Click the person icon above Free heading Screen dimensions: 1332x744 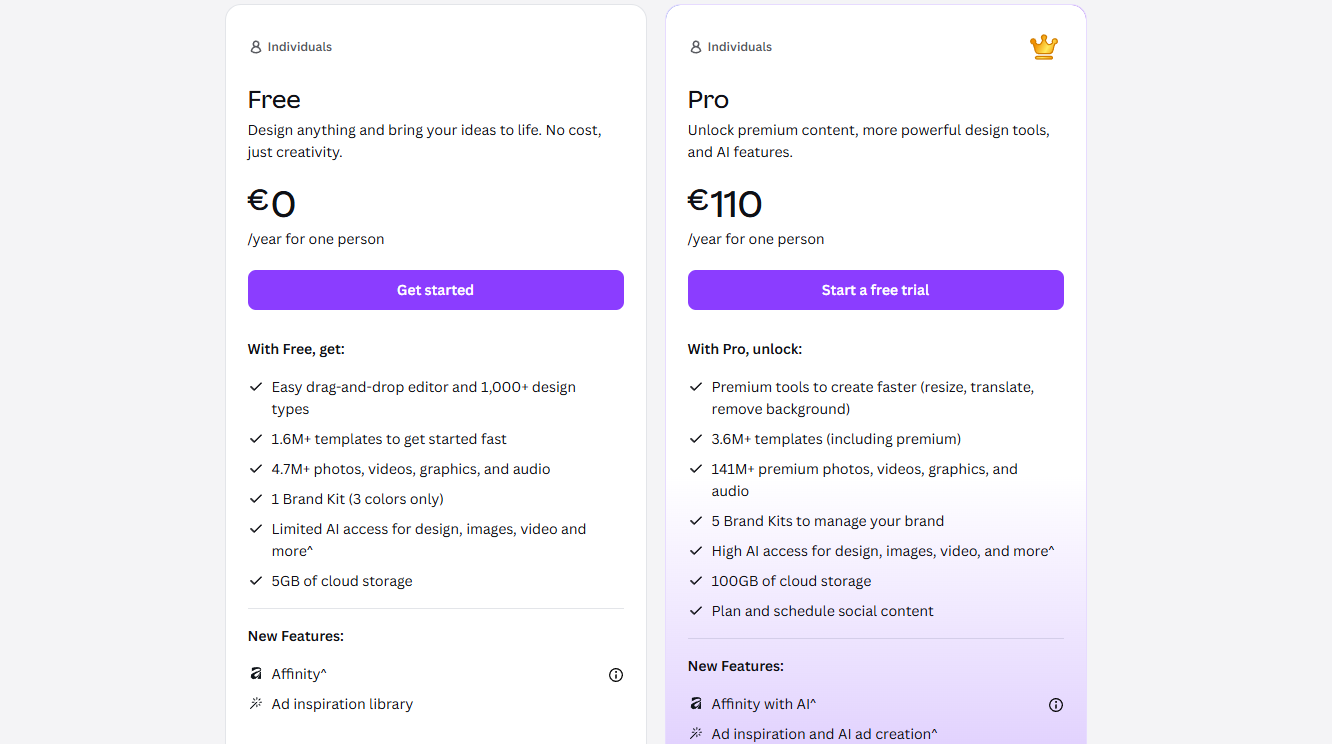click(x=255, y=47)
